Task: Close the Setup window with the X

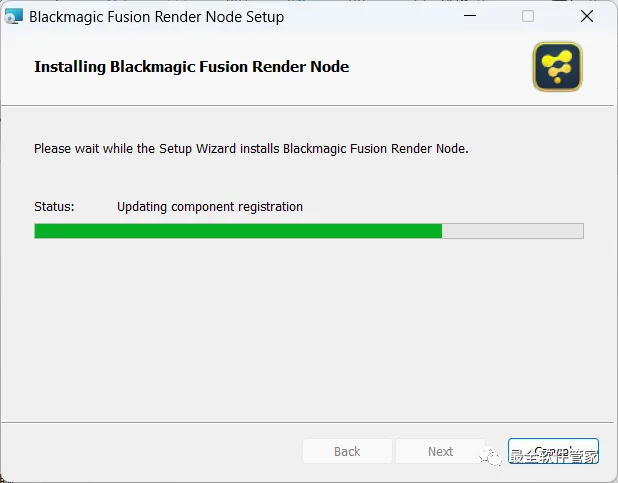Action: tap(587, 16)
